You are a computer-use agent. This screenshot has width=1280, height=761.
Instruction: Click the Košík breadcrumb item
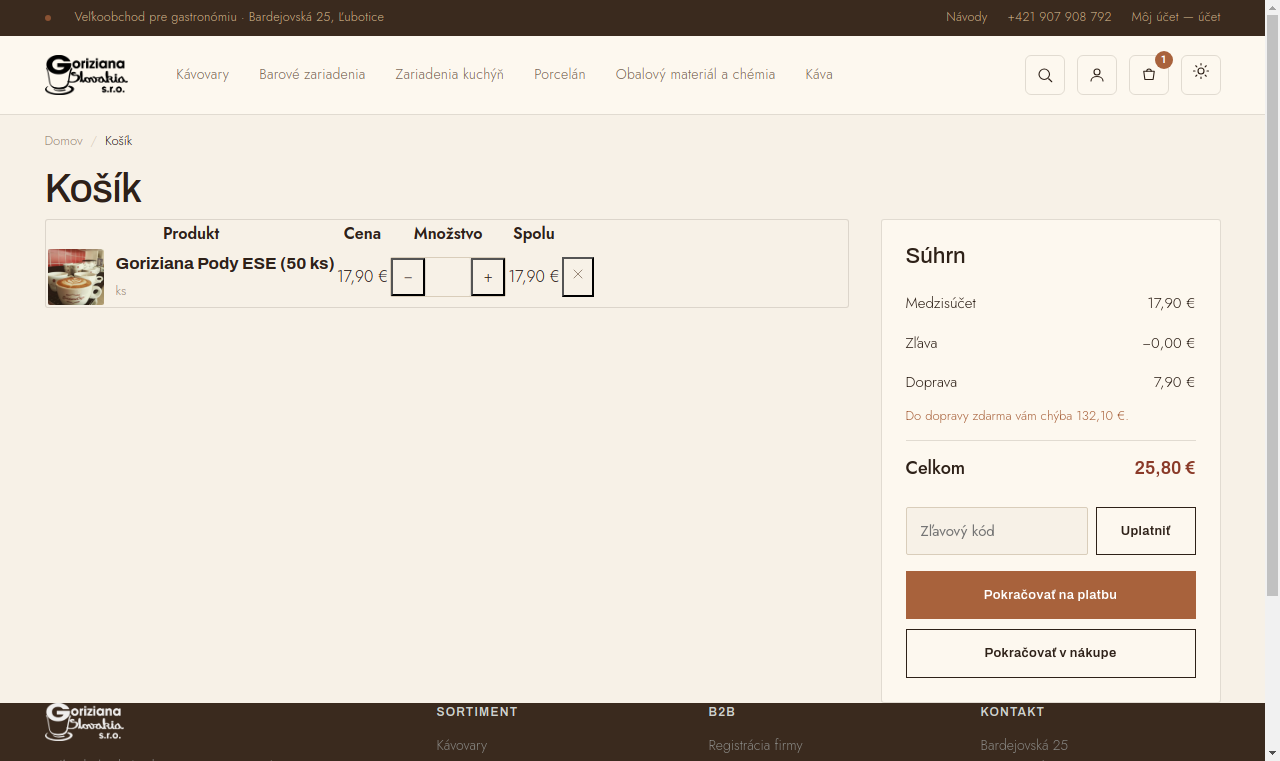click(x=118, y=141)
